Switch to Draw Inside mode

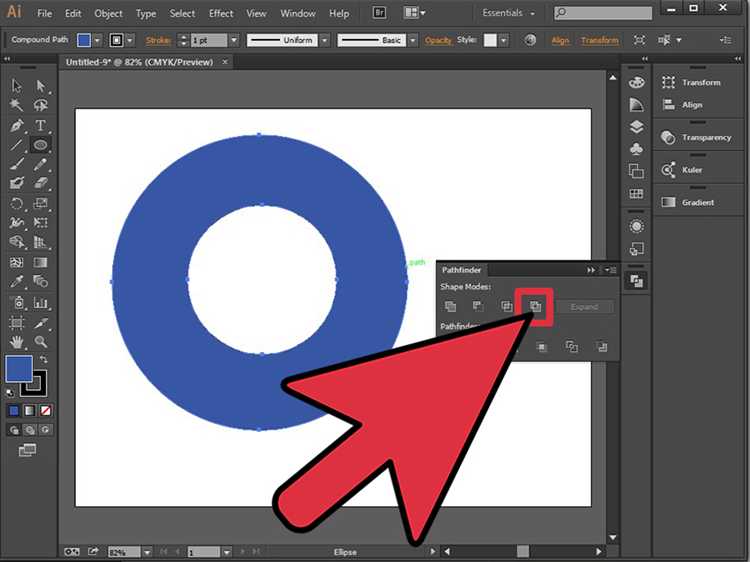tap(45, 430)
